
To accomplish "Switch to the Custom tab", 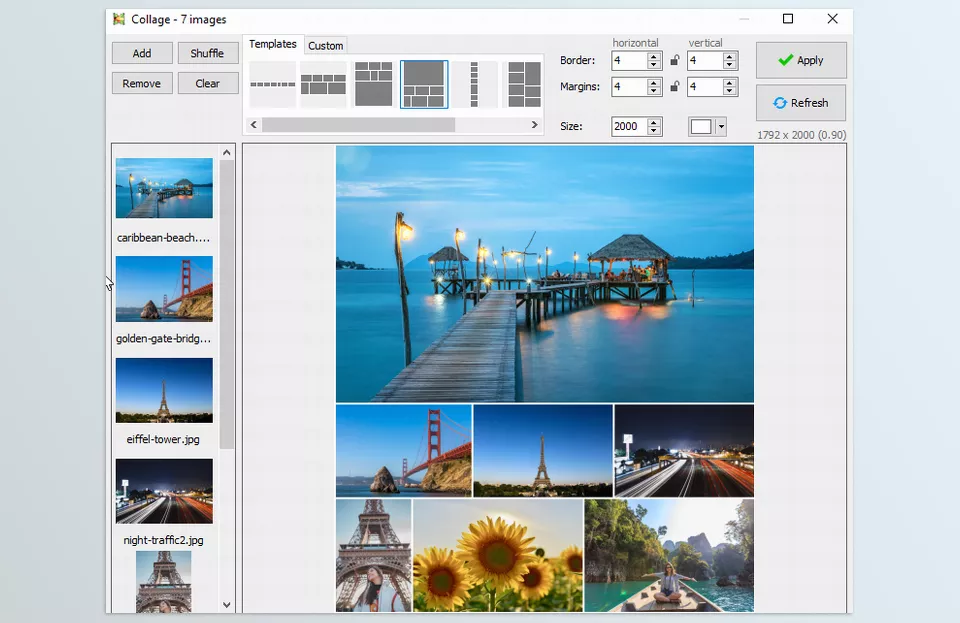I will (x=325, y=46).
